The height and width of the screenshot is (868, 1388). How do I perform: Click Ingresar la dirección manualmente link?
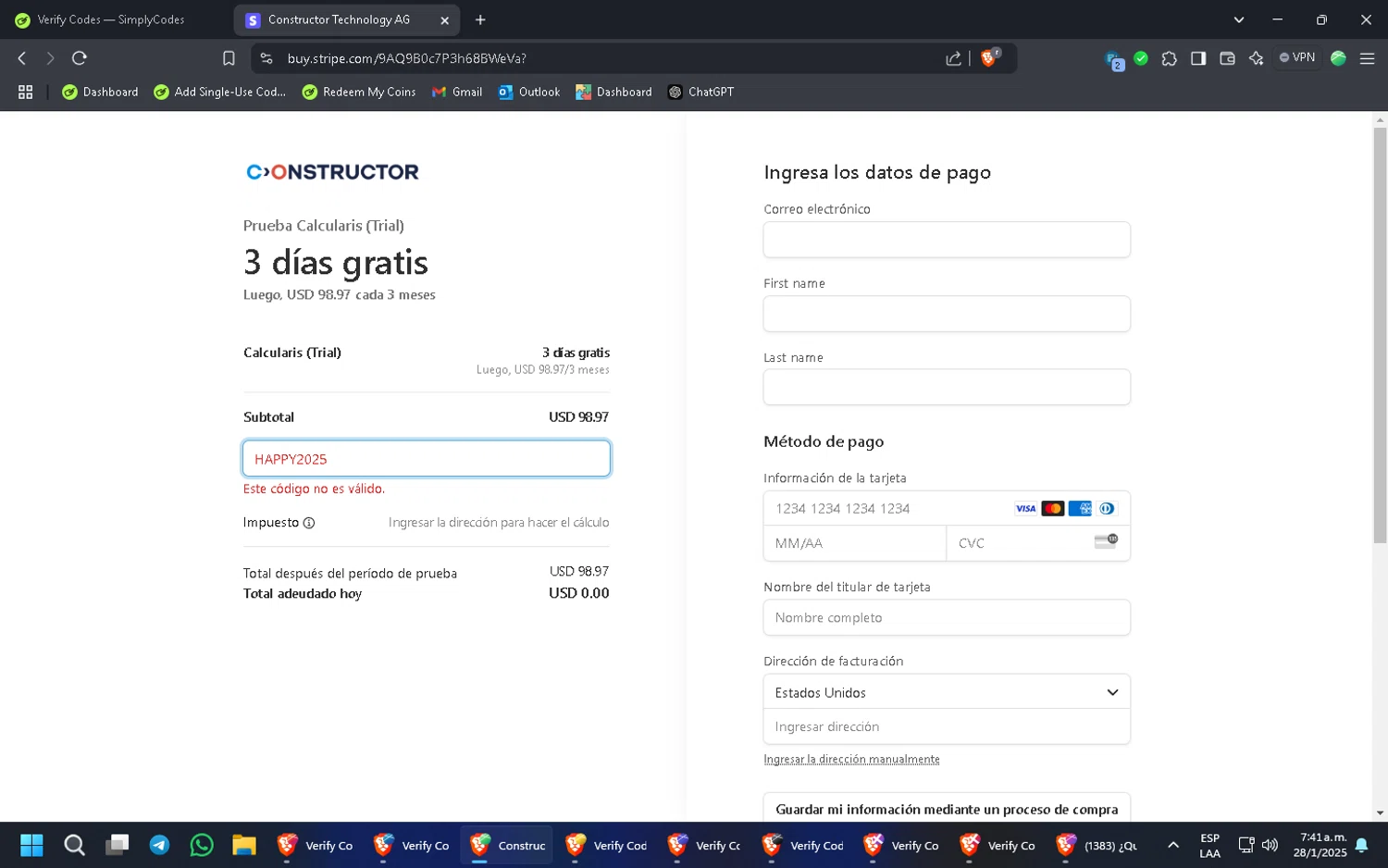[851, 759]
